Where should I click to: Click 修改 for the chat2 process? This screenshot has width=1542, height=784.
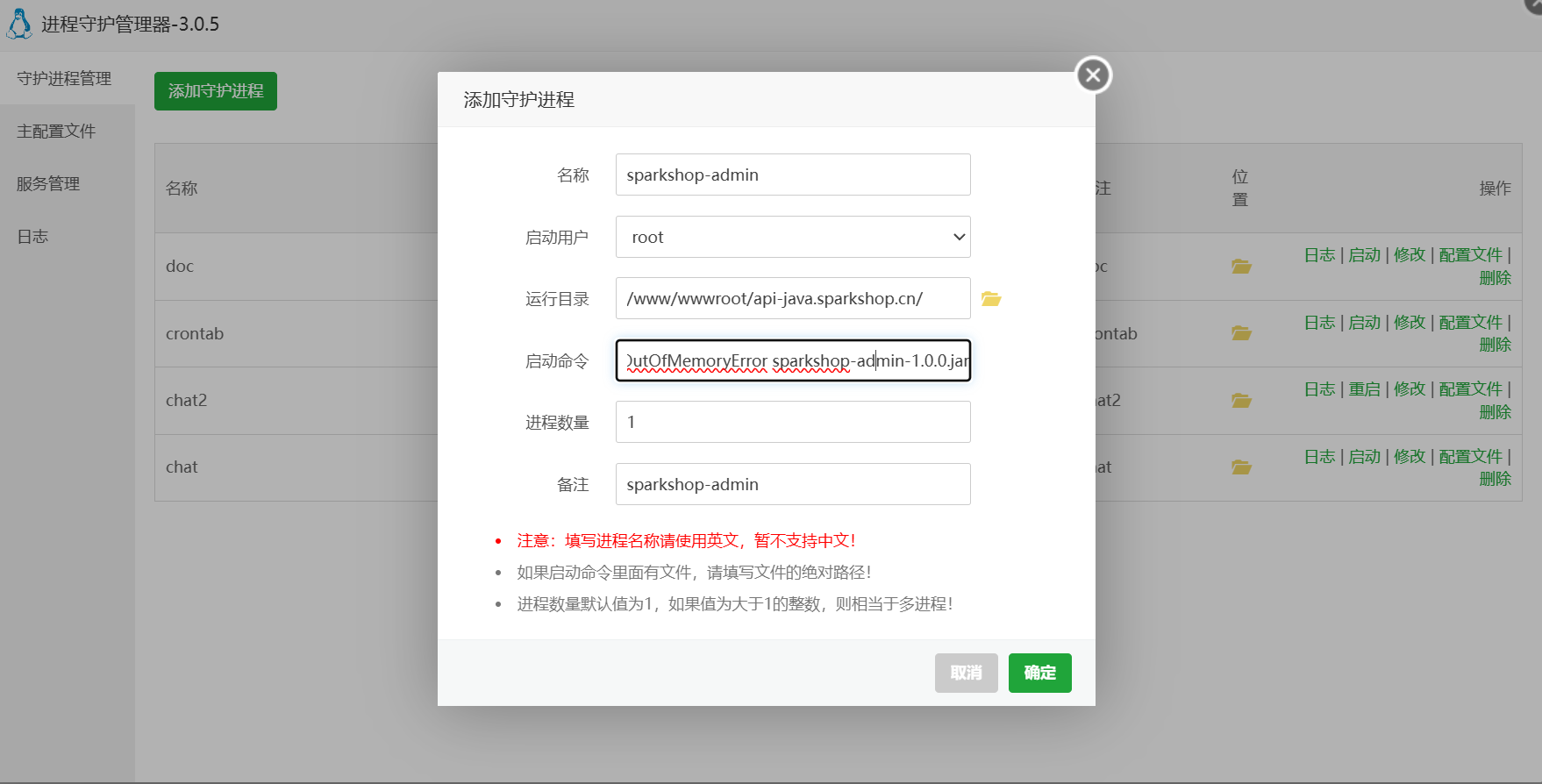point(1410,389)
